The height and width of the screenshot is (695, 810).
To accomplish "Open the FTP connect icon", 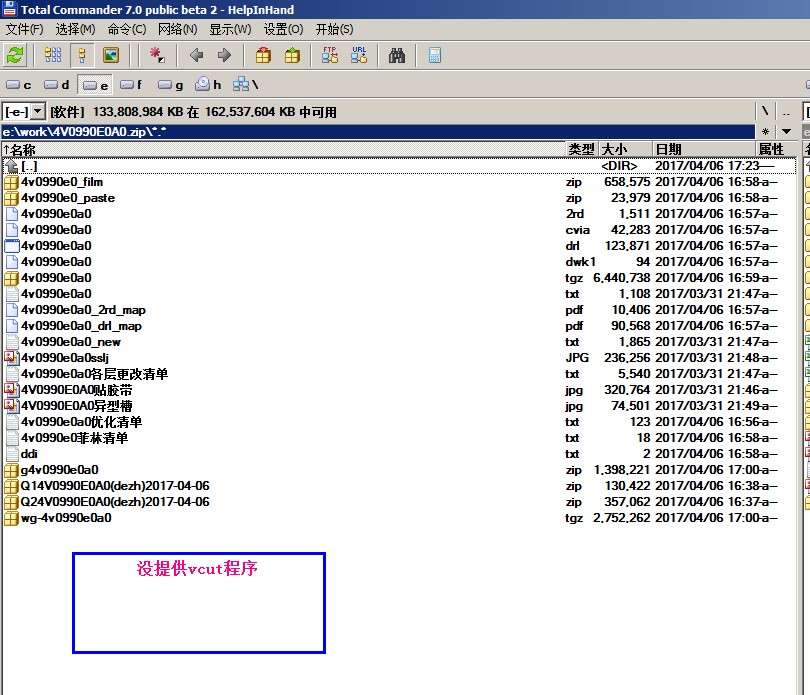I will pos(330,55).
